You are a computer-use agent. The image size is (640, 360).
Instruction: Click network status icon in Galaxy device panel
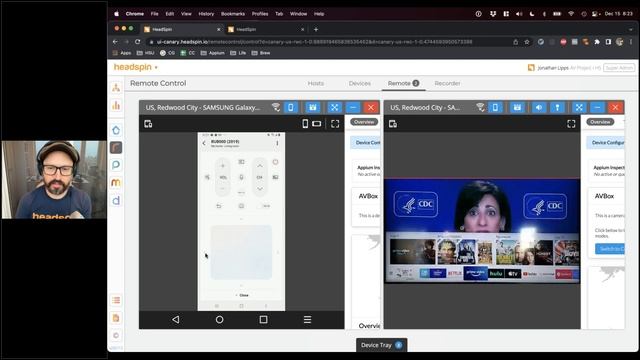coord(276,107)
